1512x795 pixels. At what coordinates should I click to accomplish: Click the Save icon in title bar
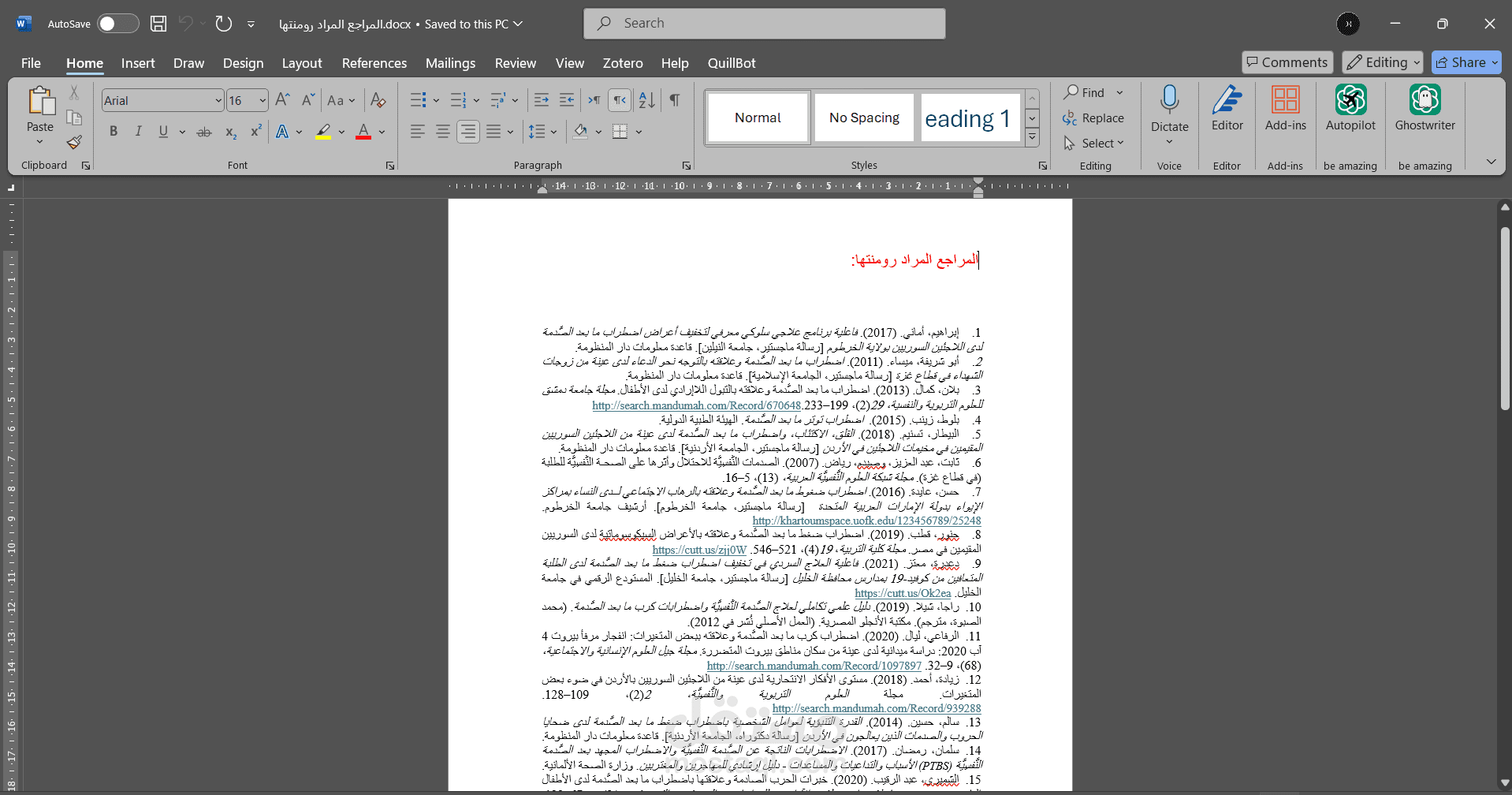coord(158,24)
